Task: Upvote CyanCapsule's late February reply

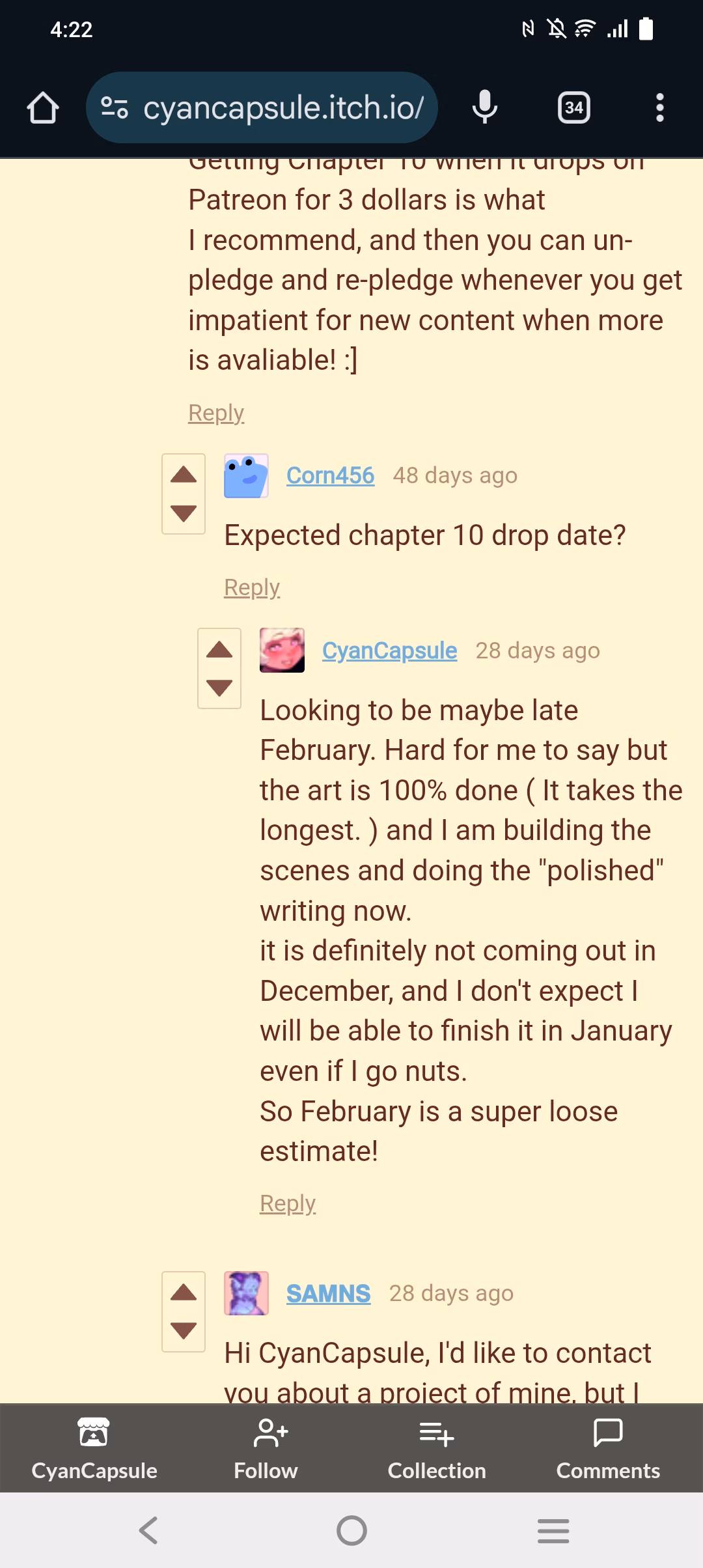Action: coord(219,649)
